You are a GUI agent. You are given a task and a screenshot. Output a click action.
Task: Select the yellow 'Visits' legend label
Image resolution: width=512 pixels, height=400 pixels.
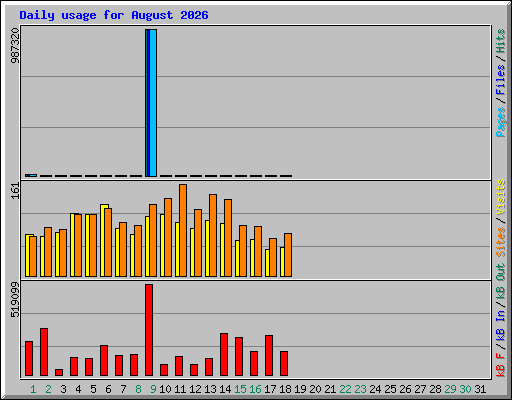tap(500, 198)
